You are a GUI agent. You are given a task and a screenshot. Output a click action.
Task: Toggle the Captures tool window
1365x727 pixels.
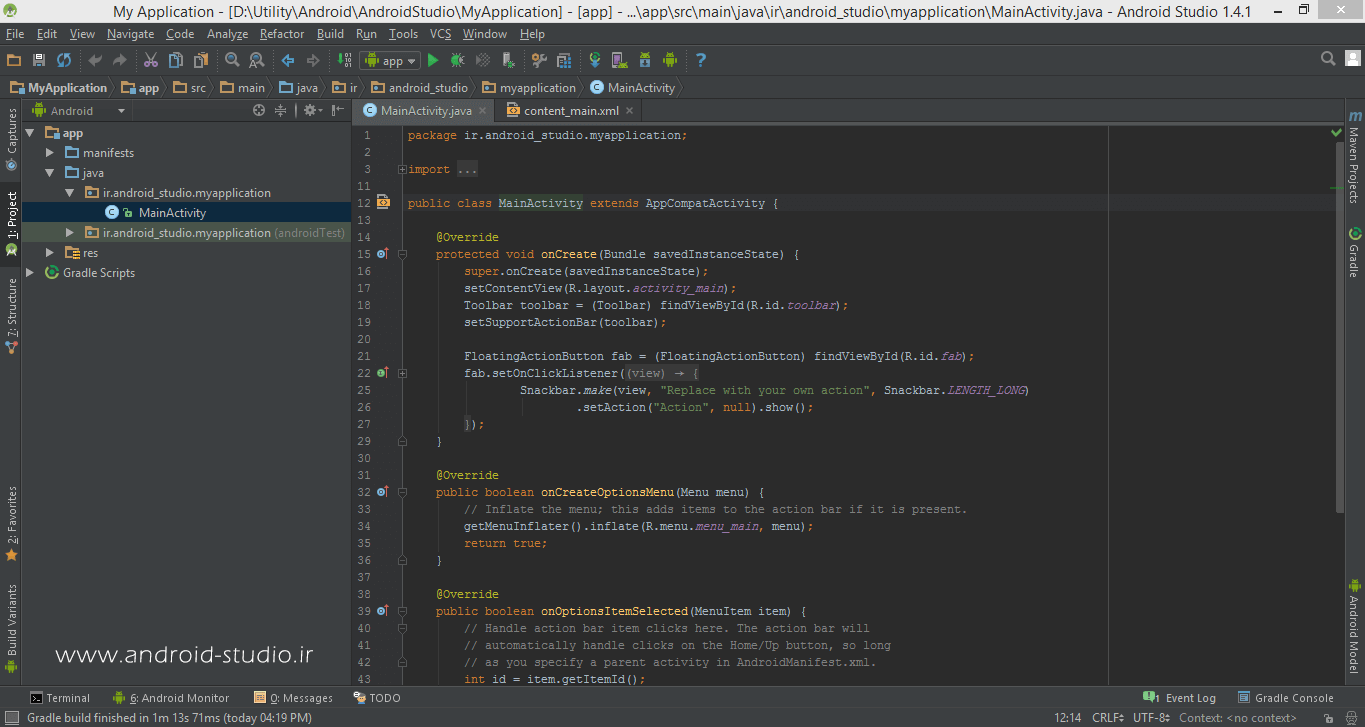[x=11, y=140]
